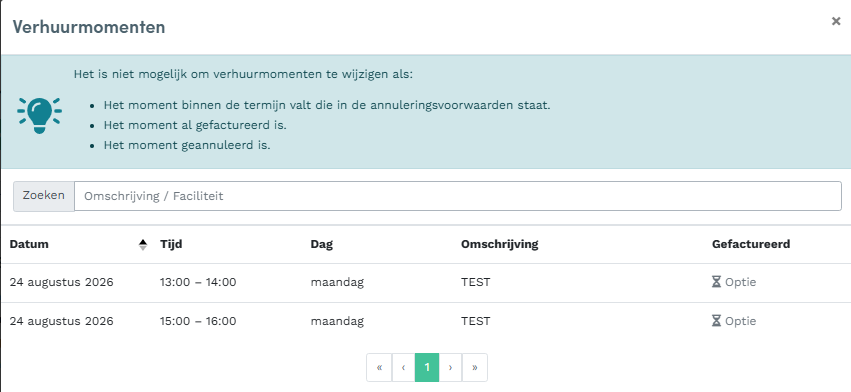
Task: Click hourglass icon on 15:00 – 16:00 row
Action: (716, 321)
